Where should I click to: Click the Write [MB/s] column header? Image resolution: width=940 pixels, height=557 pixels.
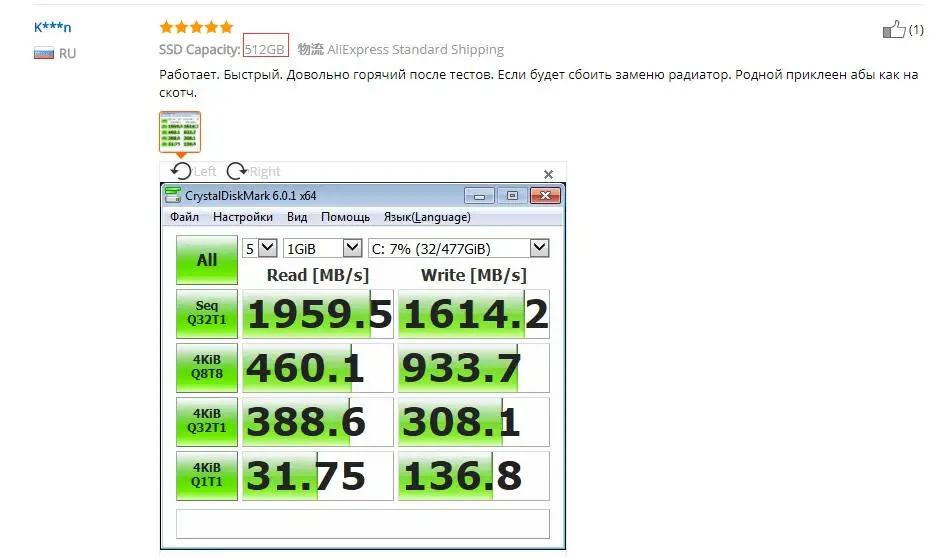pyautogui.click(x=474, y=275)
